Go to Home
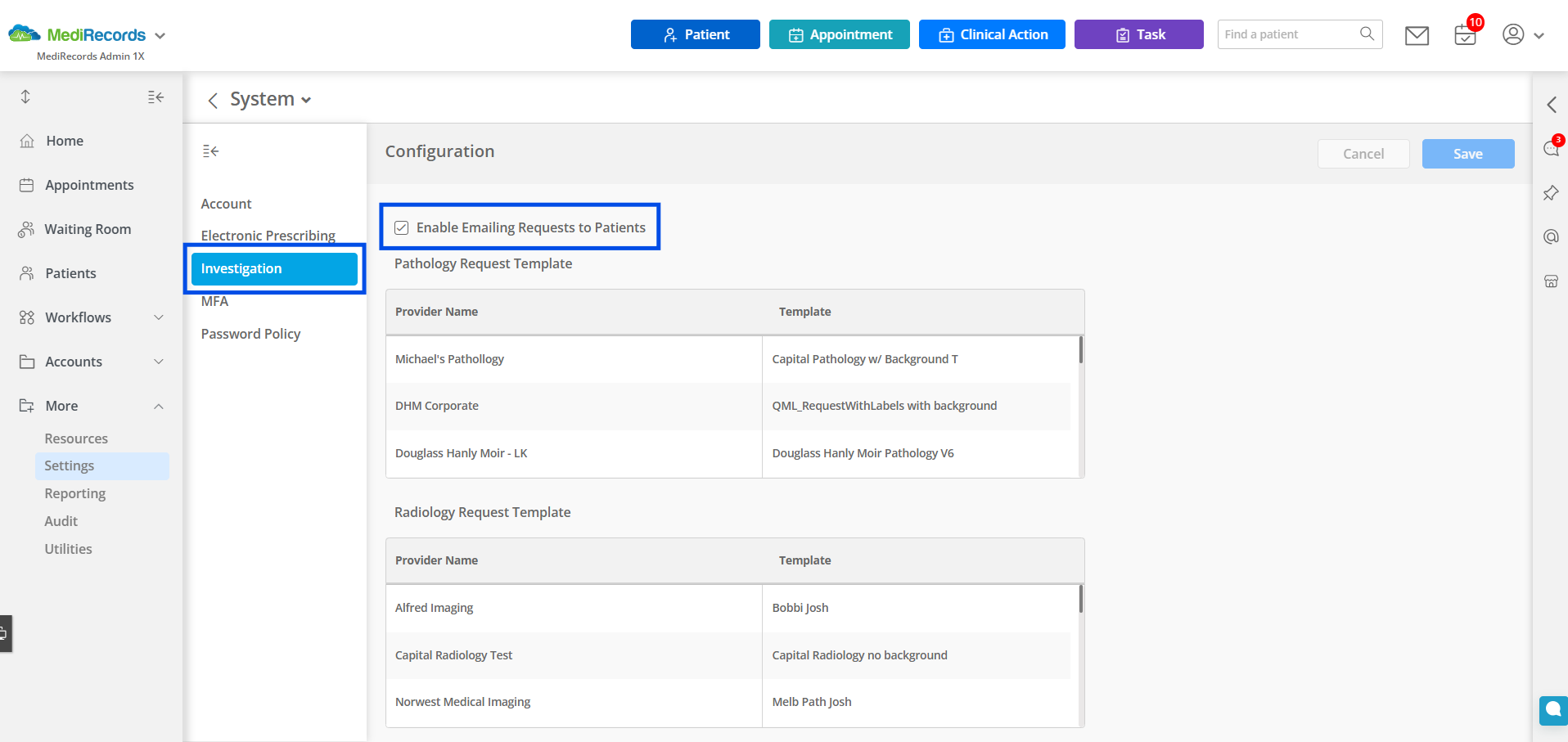The height and width of the screenshot is (742, 1568). click(65, 141)
